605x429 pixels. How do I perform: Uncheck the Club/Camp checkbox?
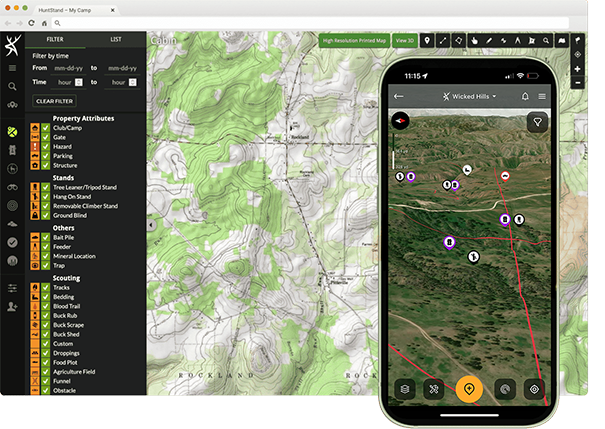tap(46, 128)
